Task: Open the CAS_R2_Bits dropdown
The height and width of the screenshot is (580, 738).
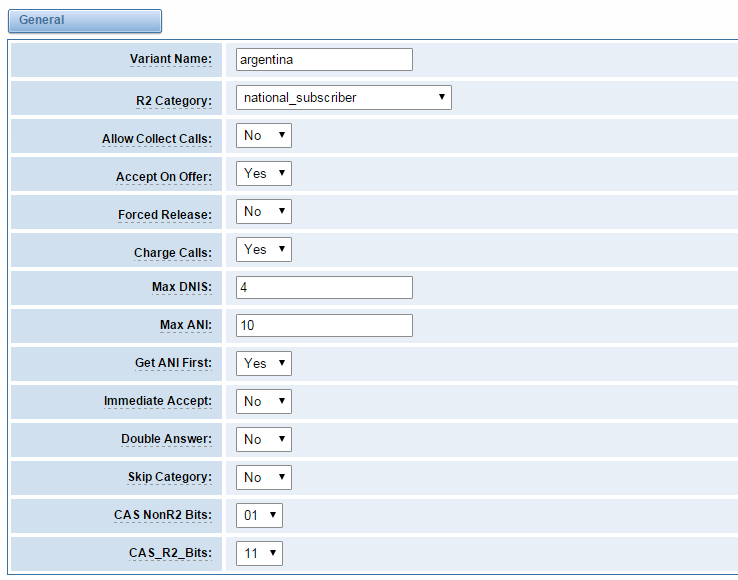Action: (x=259, y=553)
